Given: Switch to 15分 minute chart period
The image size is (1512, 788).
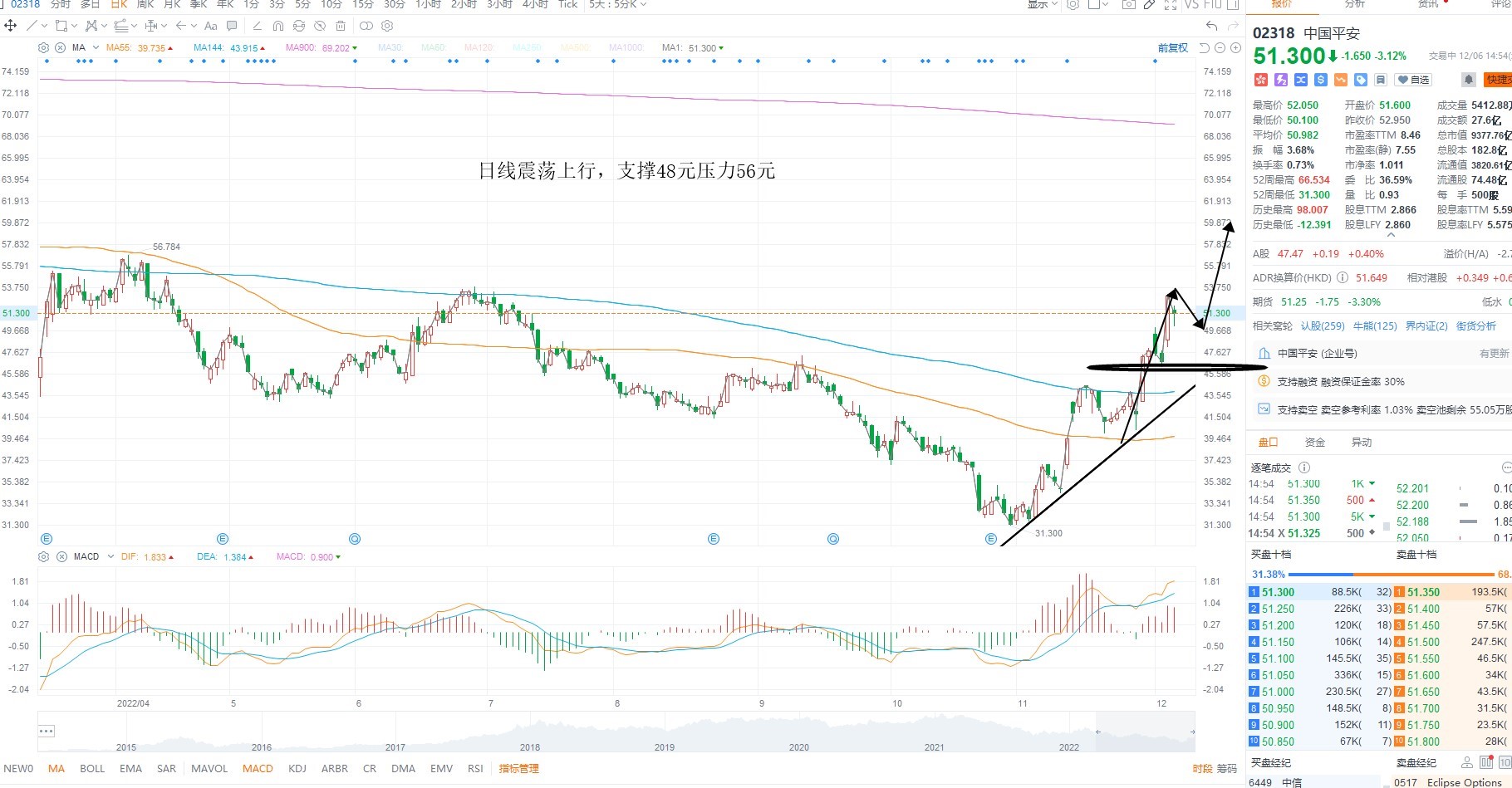Looking at the screenshot, I should (x=363, y=4).
